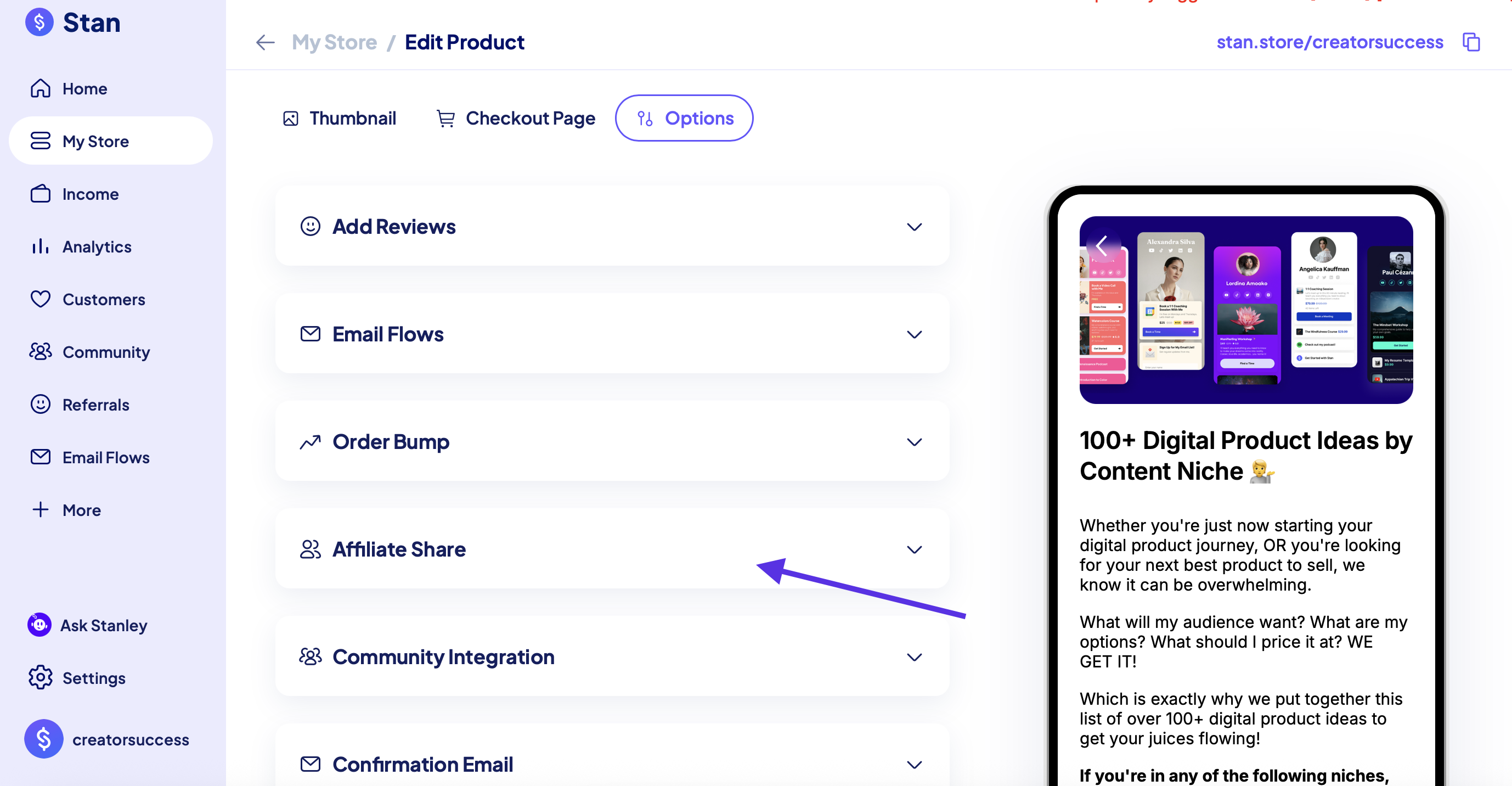The image size is (1512, 786).
Task: Expand the Add Reviews section
Action: click(x=612, y=226)
